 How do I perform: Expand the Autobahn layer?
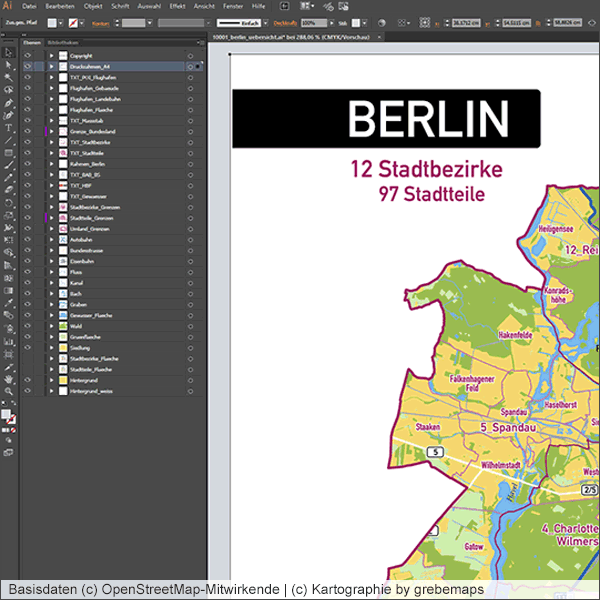[x=51, y=240]
